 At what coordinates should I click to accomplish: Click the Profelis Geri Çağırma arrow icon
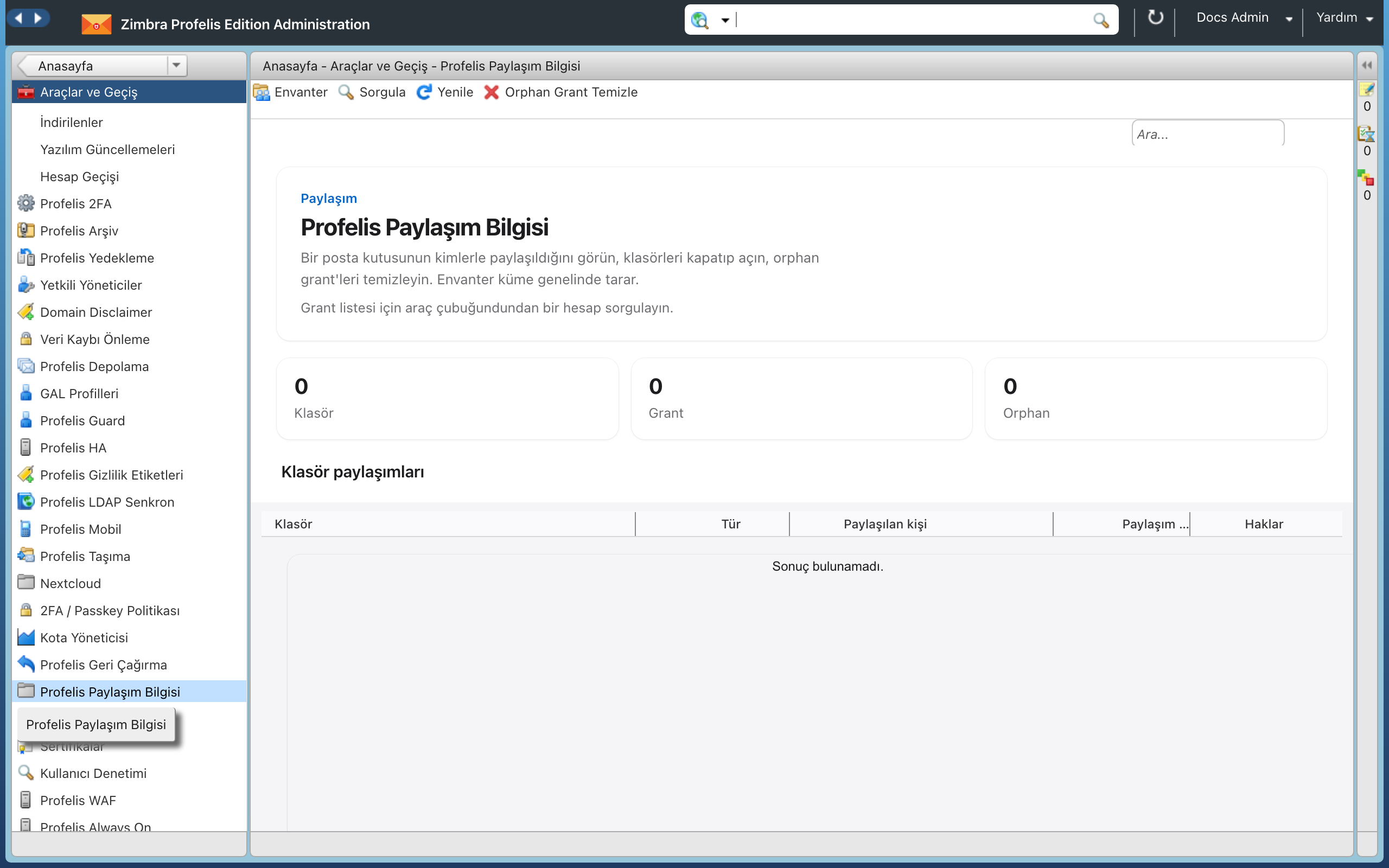coord(26,664)
